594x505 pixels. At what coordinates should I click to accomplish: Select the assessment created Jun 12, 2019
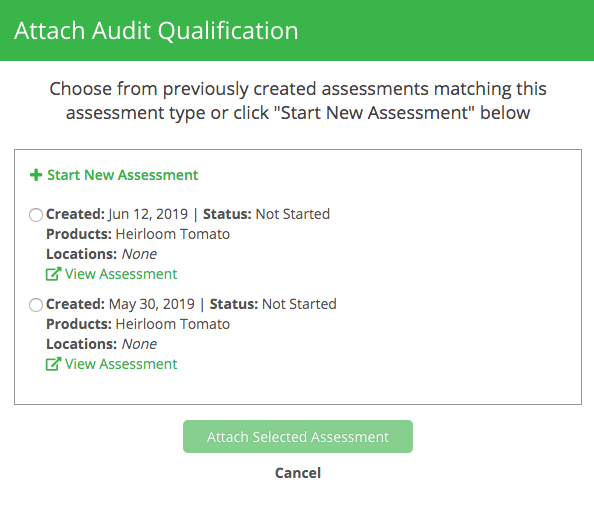36,215
